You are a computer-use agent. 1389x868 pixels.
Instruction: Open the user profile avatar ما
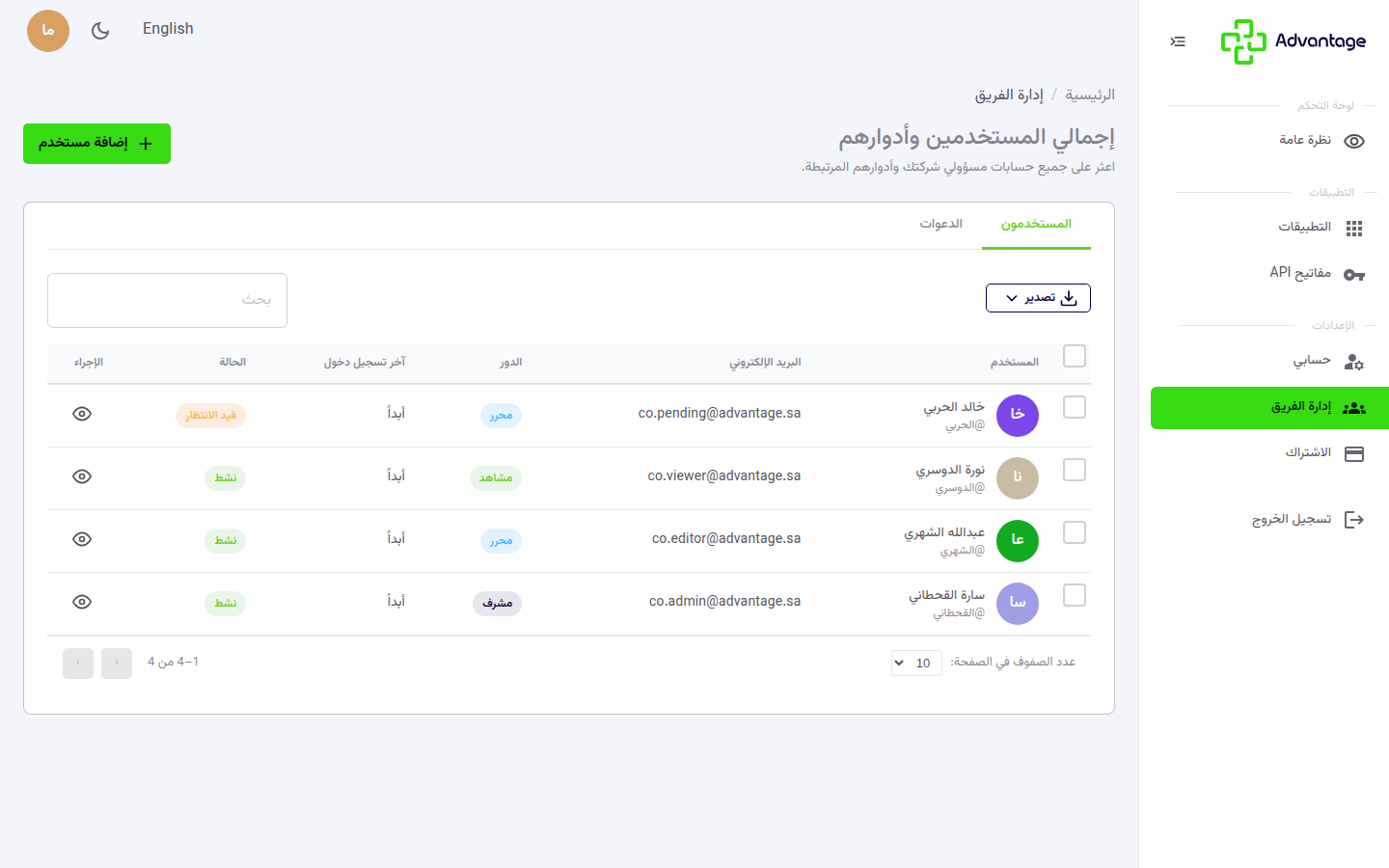click(x=48, y=31)
